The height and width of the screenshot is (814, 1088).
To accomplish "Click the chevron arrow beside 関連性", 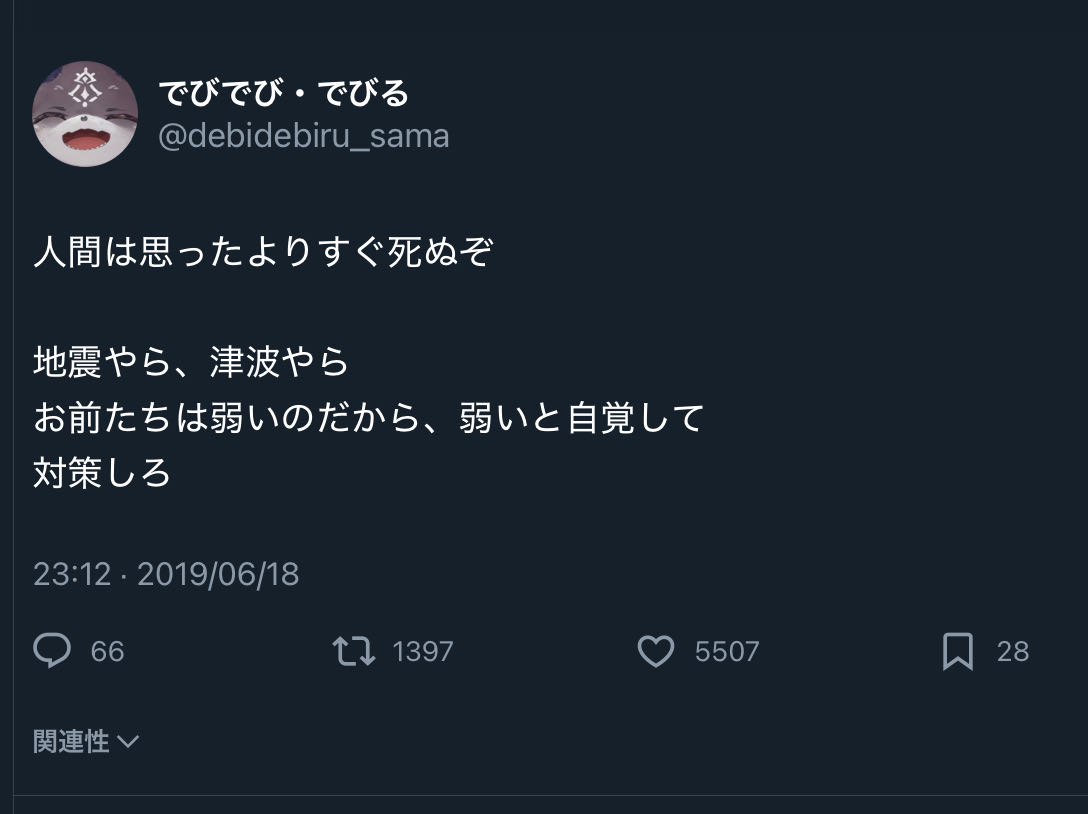I will pos(128,742).
